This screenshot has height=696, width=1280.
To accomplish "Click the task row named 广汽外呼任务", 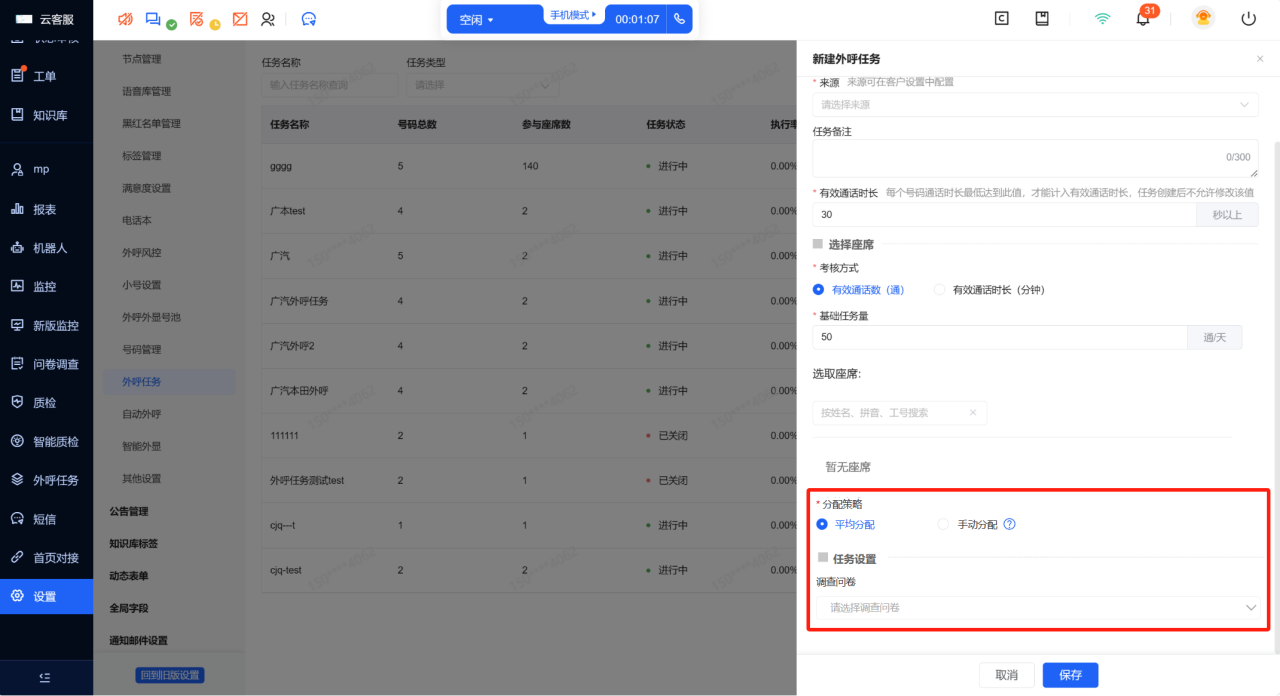I will click(528, 301).
